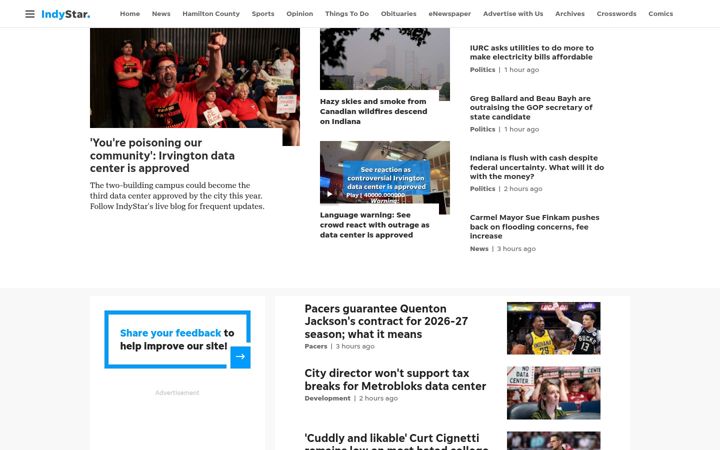This screenshot has width=720, height=450.
Task: Click News tag under Carmel Mayor article
Action: [479, 249]
